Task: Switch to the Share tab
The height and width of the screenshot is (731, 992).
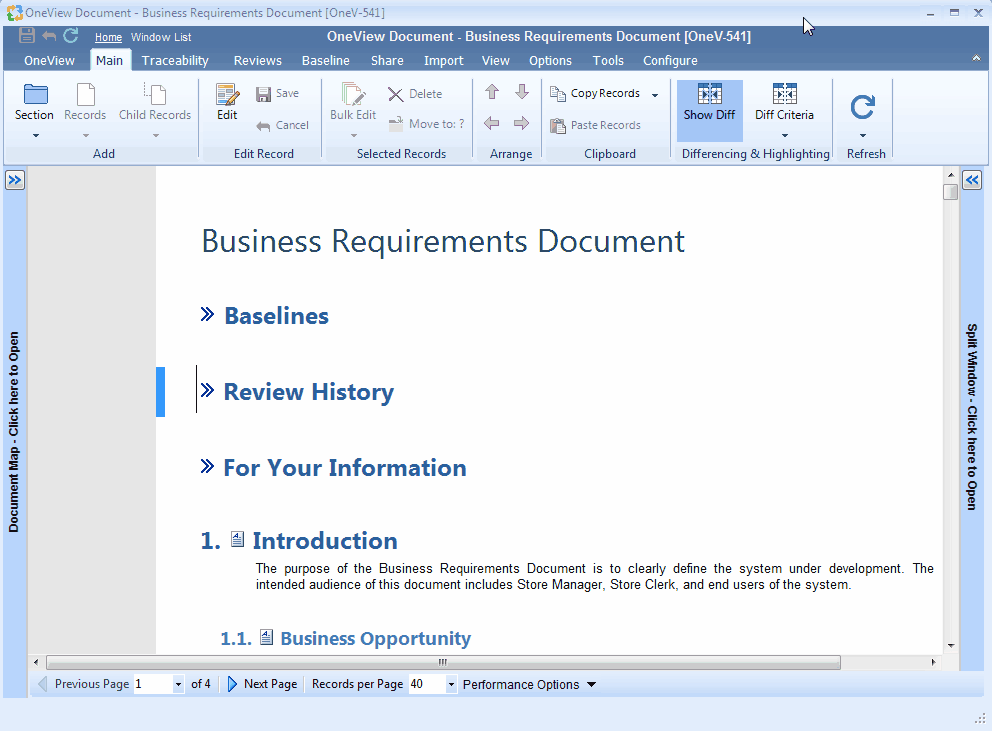Action: pyautogui.click(x=387, y=60)
